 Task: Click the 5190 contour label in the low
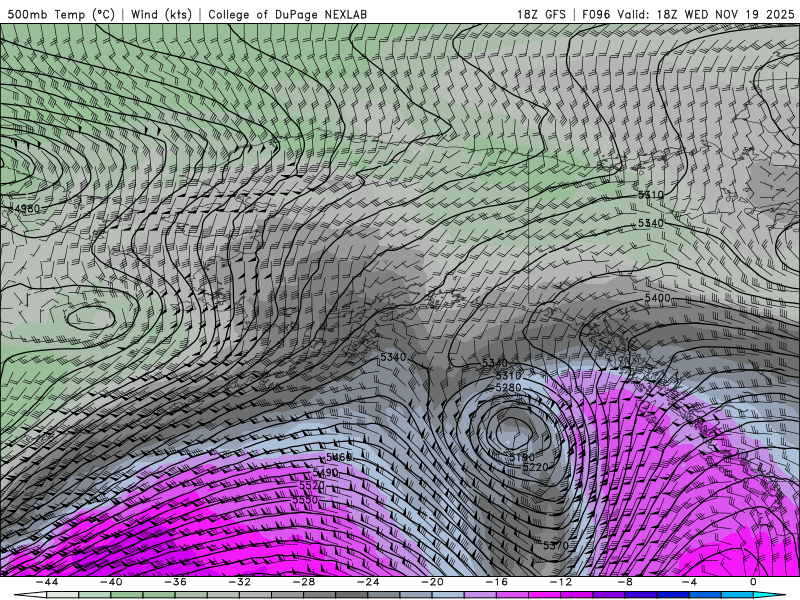pos(522,457)
